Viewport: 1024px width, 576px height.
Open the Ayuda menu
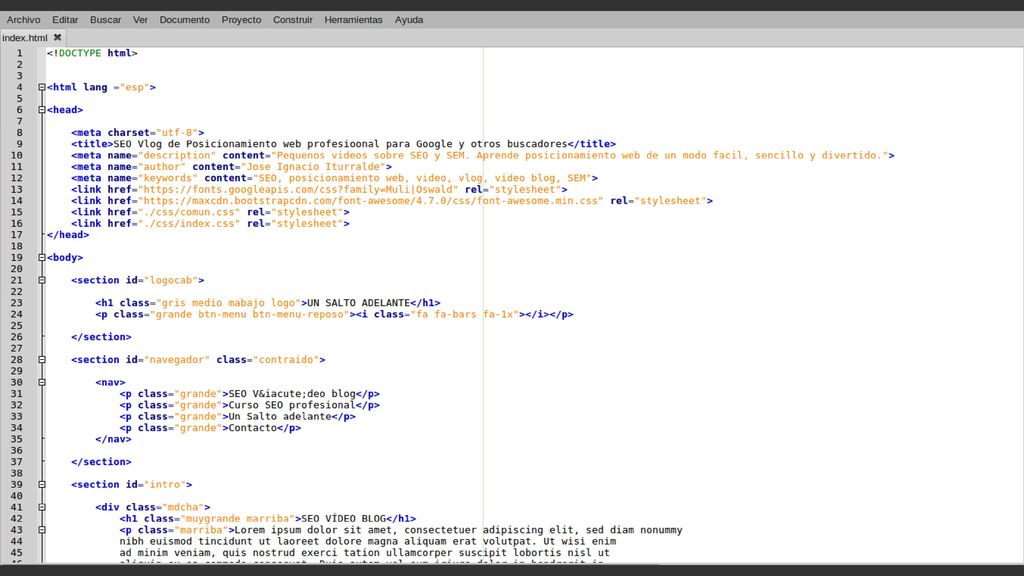409,20
